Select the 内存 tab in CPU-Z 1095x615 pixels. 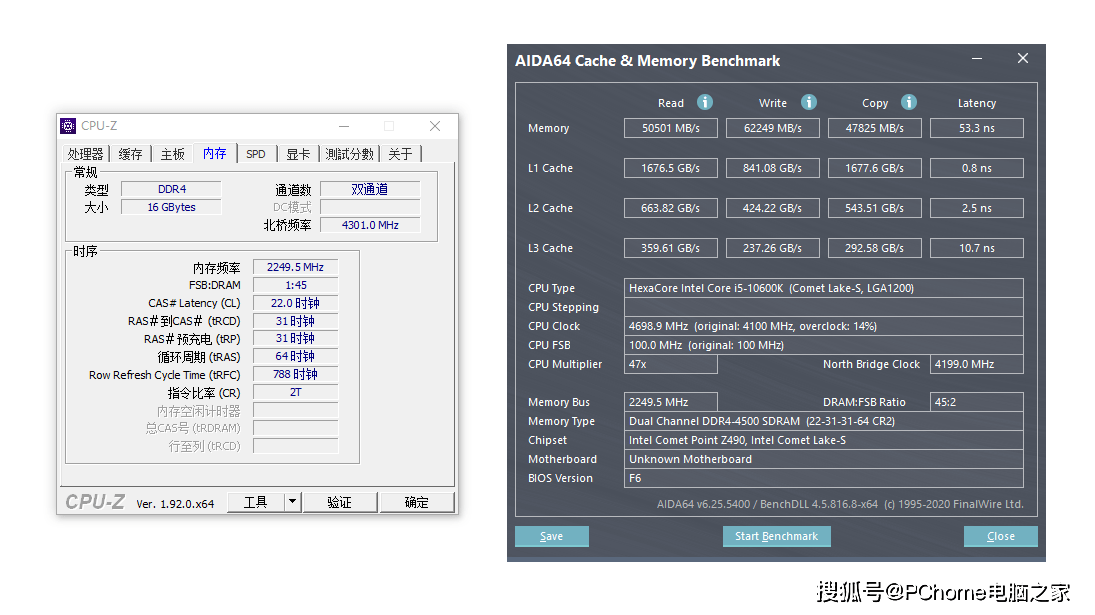point(214,153)
